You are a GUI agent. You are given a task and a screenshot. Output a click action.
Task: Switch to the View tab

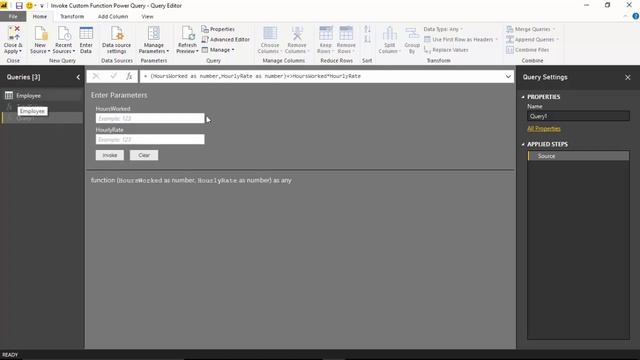click(147, 16)
